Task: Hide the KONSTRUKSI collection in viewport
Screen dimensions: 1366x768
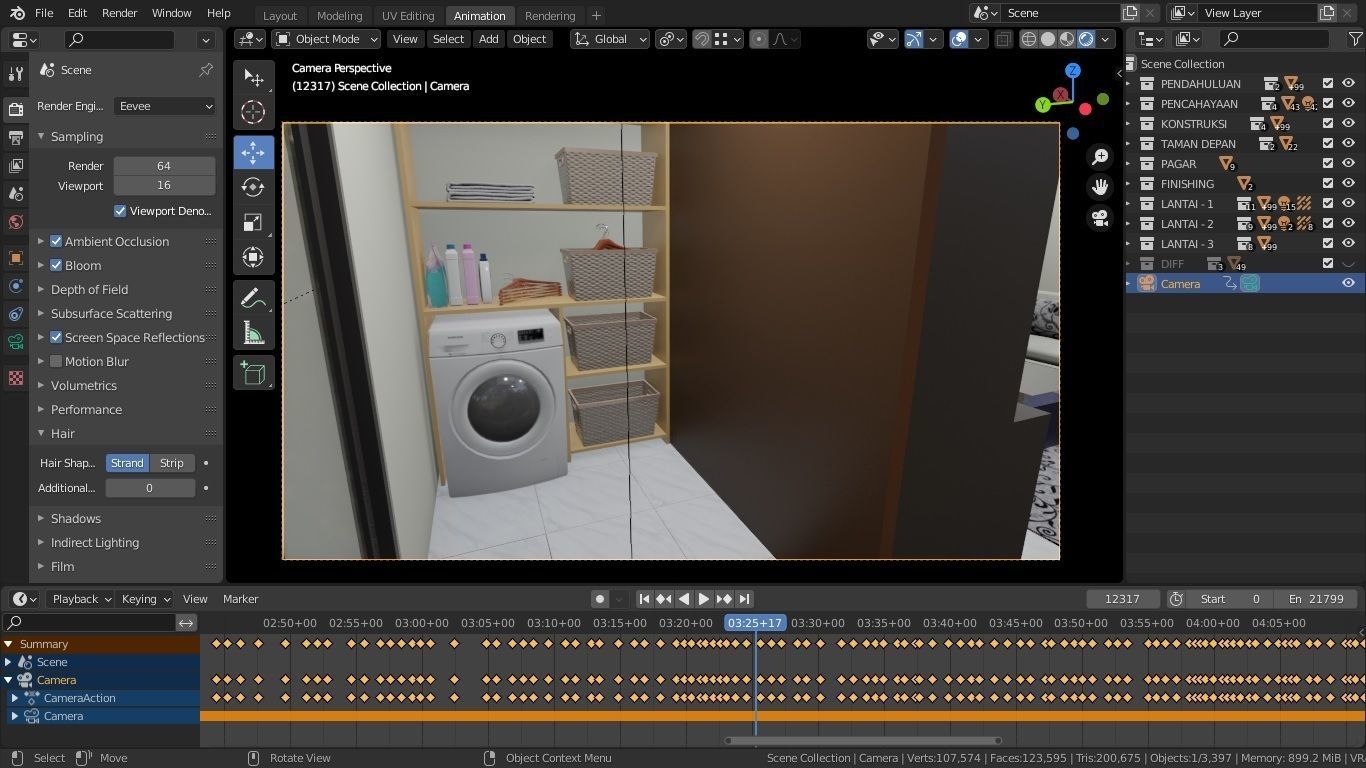Action: pos(1348,124)
